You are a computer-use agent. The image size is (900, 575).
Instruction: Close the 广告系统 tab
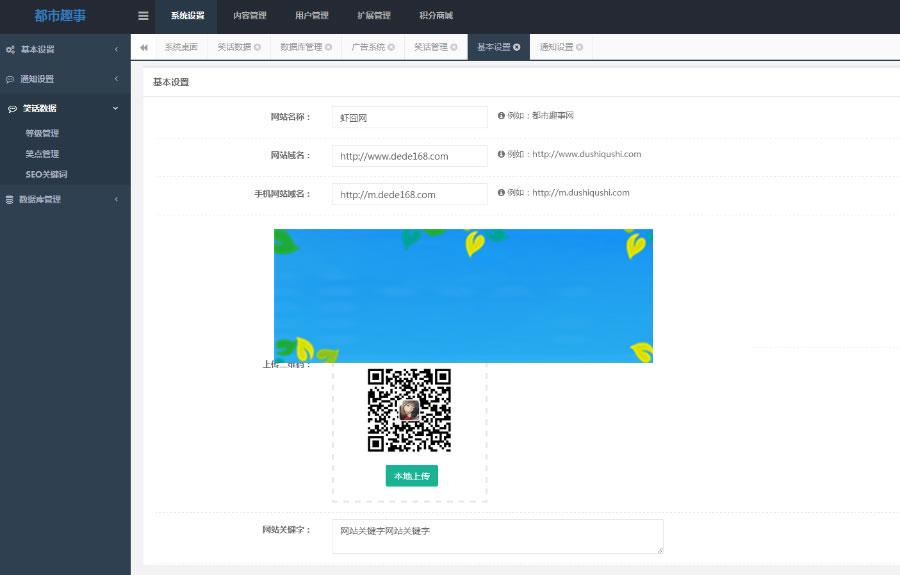coord(391,47)
